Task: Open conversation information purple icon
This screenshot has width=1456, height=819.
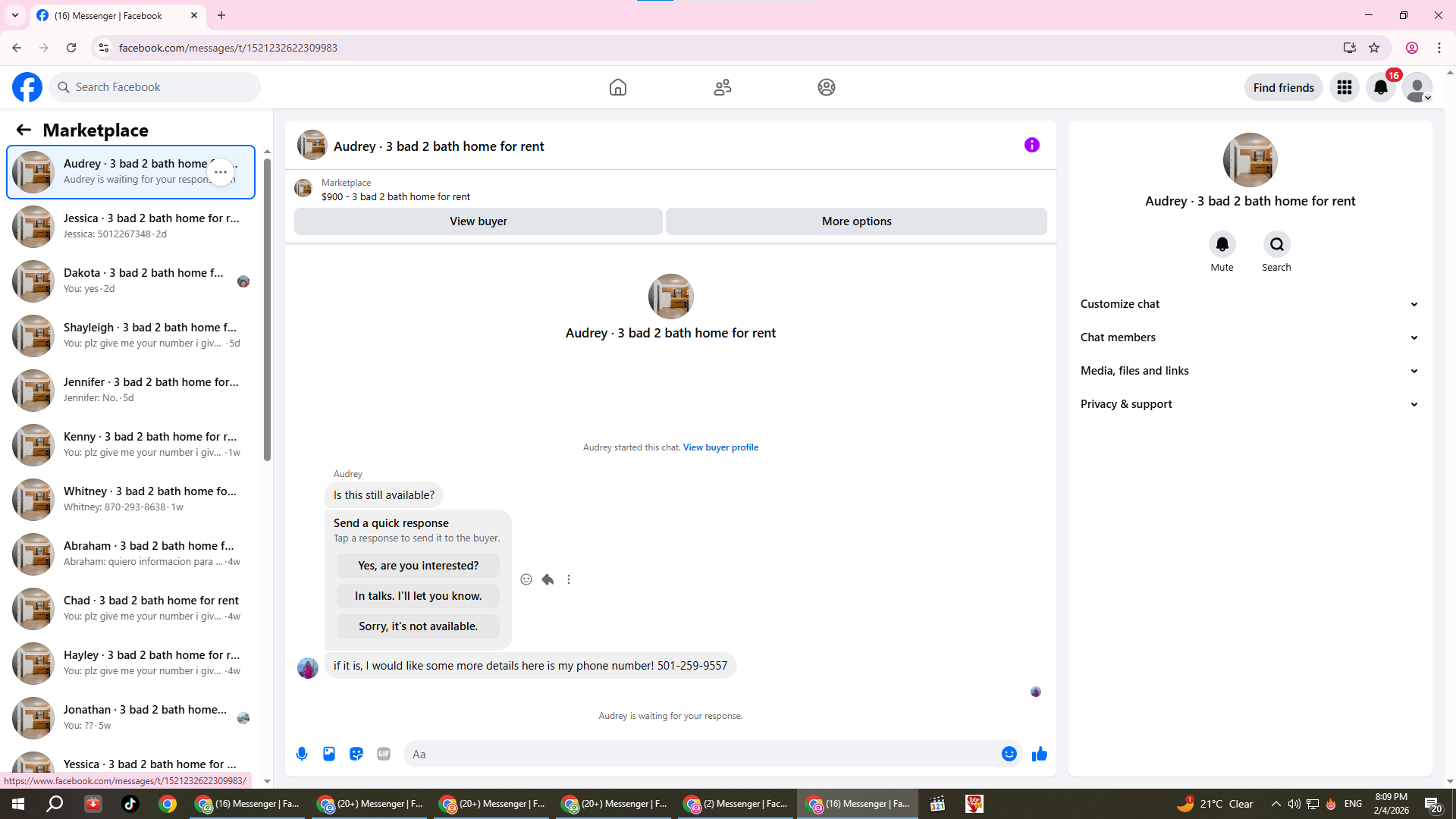Action: point(1031,145)
